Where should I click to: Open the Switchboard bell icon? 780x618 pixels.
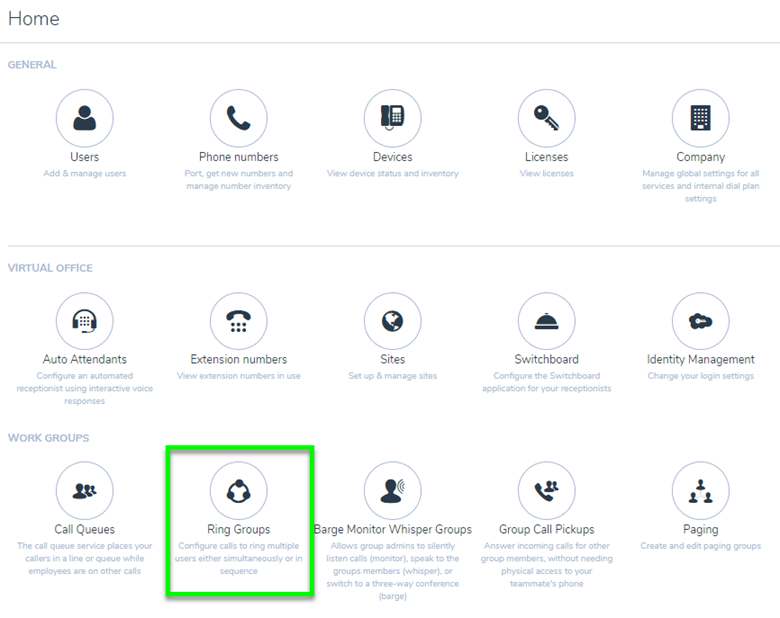tap(546, 321)
